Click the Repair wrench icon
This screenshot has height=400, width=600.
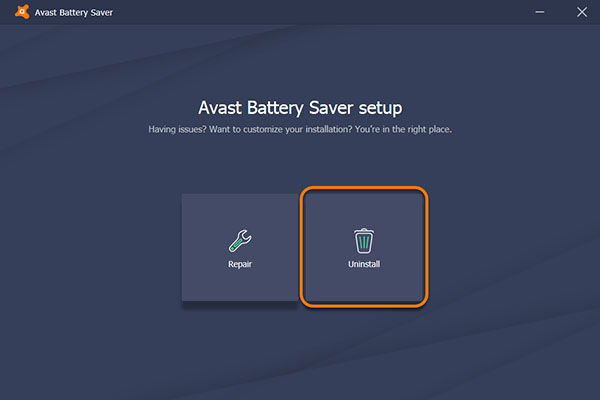point(240,241)
